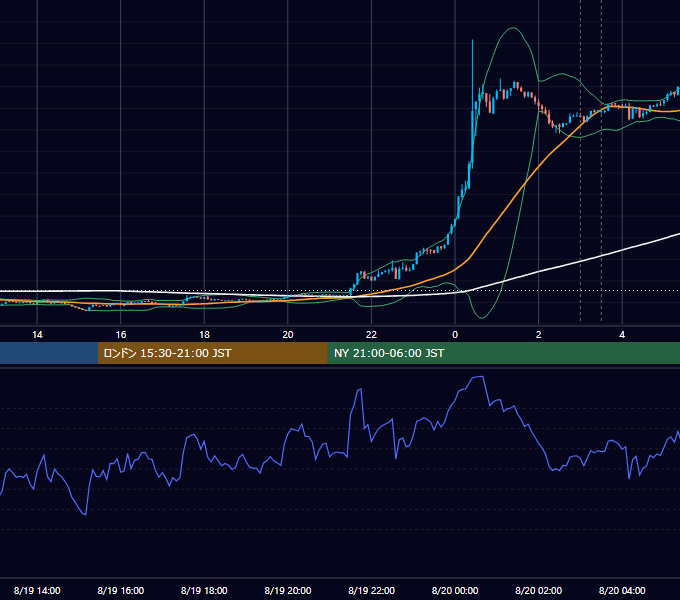The width and height of the screenshot is (680, 600).
Task: Click hour label 22 on upper axis
Action: [371, 335]
